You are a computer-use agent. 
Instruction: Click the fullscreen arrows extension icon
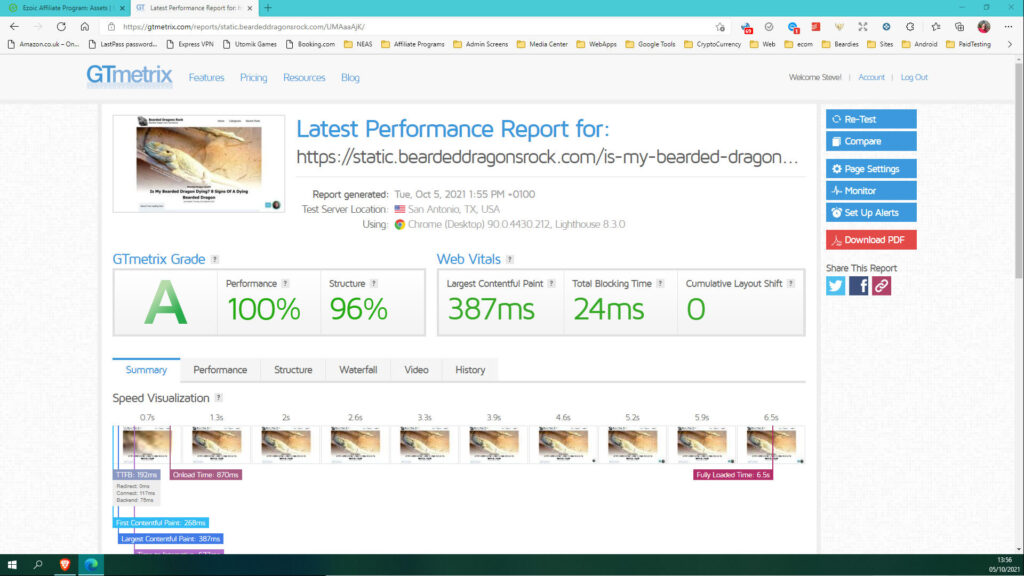point(863,27)
